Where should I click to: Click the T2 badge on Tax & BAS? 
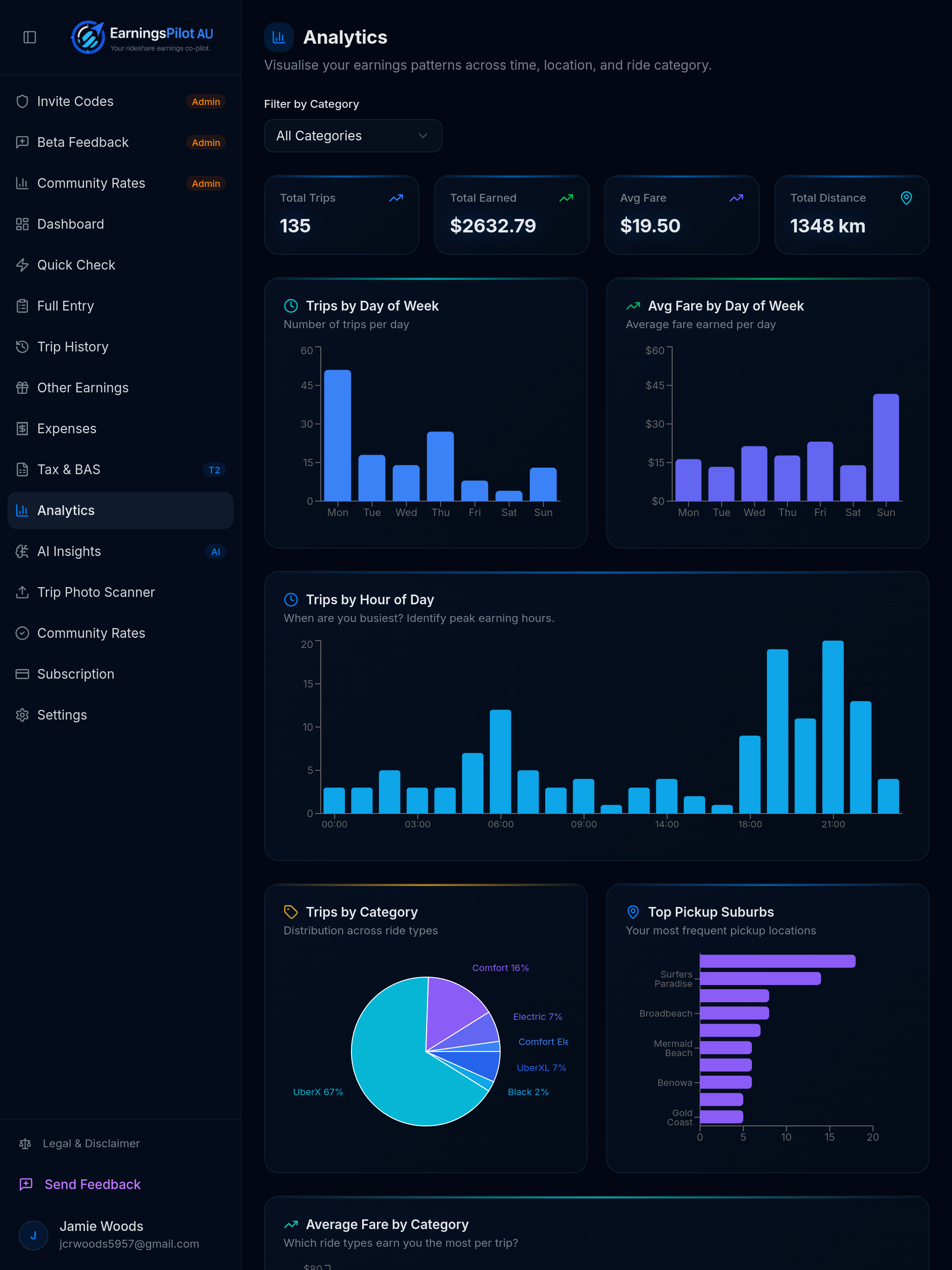[x=214, y=470]
